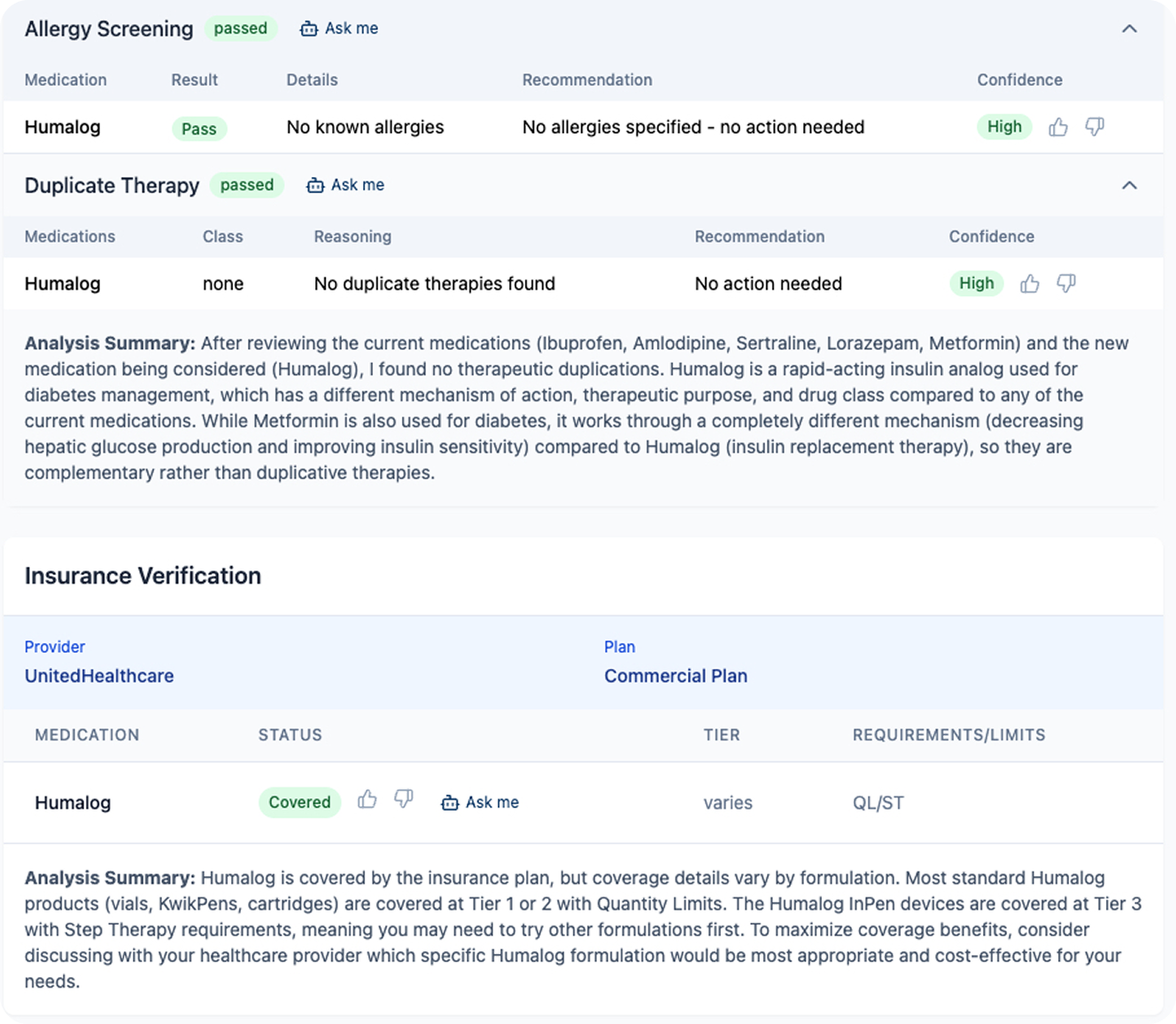Thumbs up the Allergy Screening Humalog result
Viewport: 1176px width, 1024px height.
[1058, 128]
